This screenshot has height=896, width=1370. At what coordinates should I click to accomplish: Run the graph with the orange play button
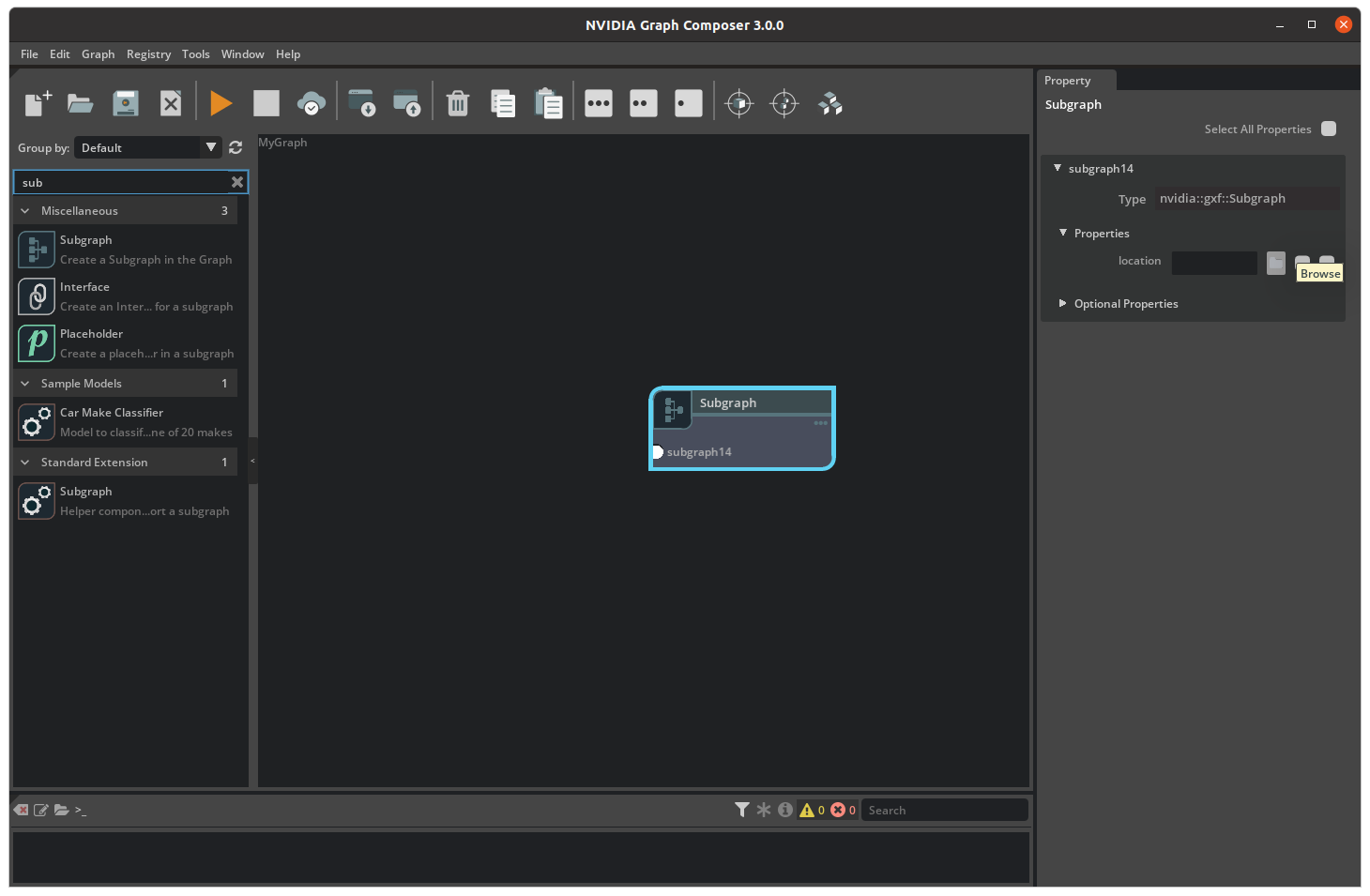point(221,103)
